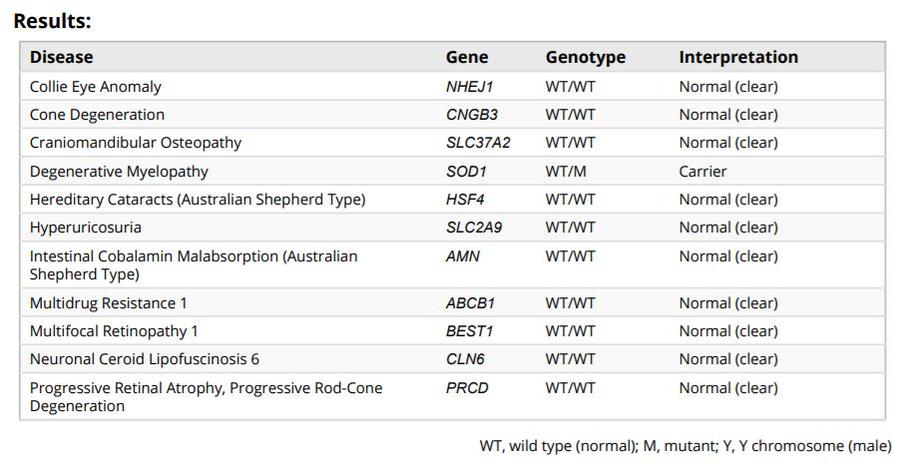Click the Interpretation column header

click(738, 57)
